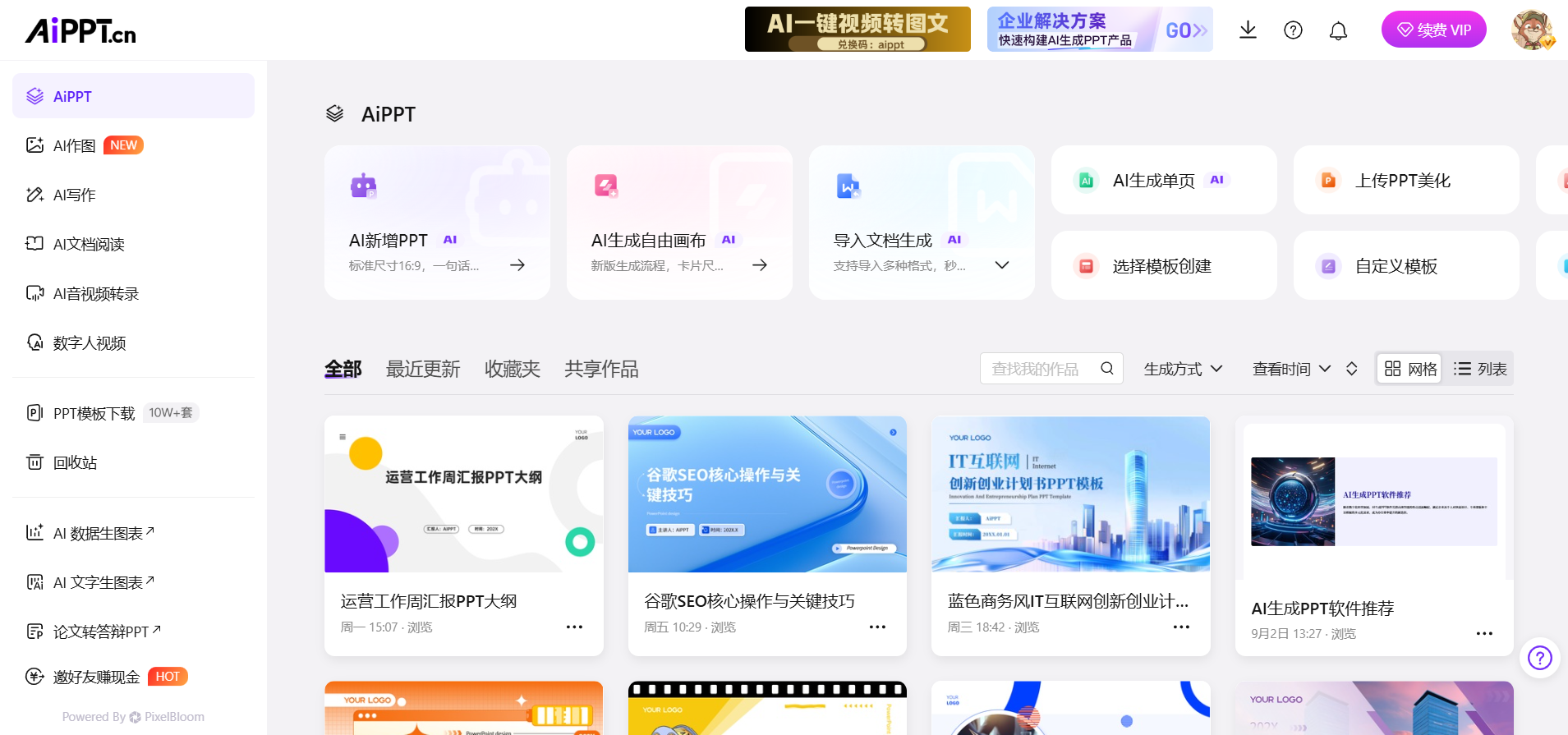Select AiPPT in the sidebar
The width and height of the screenshot is (1568, 735).
(x=133, y=96)
